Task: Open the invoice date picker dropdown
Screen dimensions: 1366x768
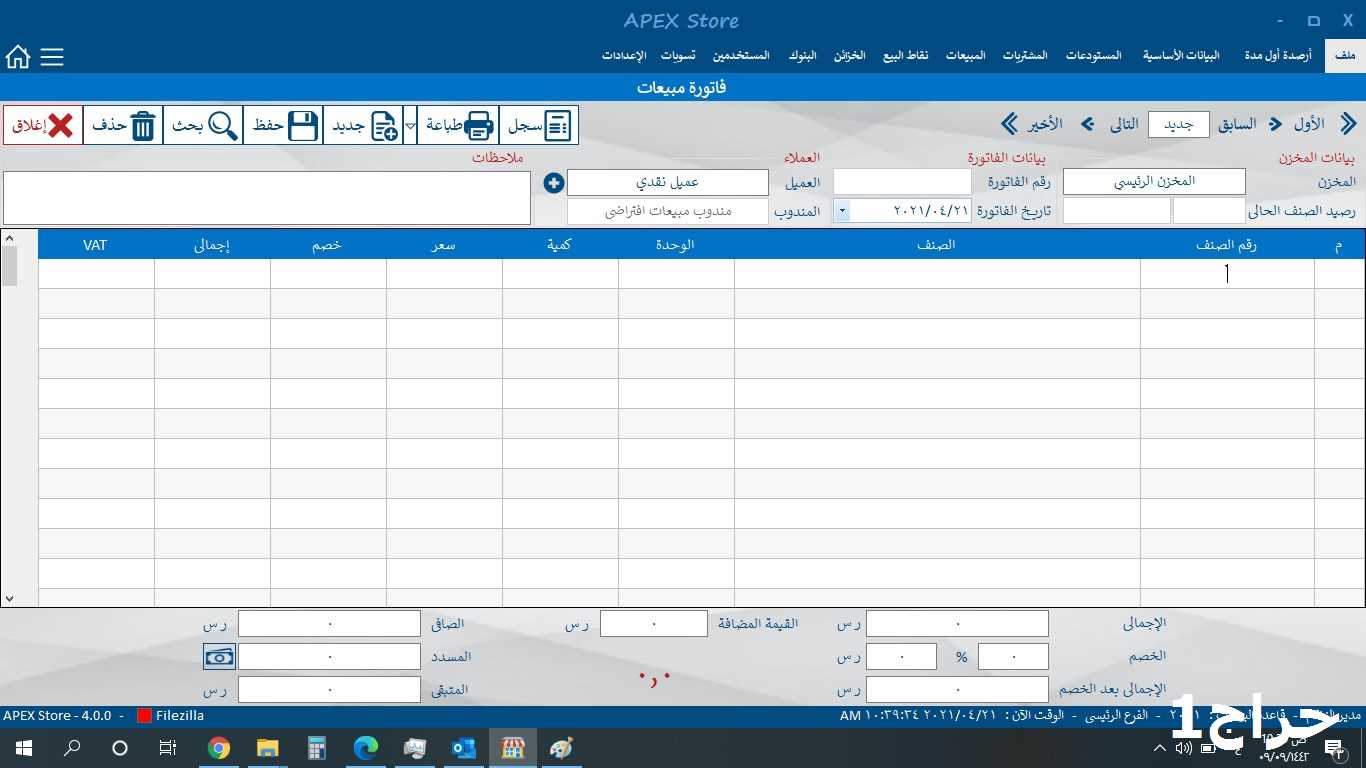Action: pos(842,211)
